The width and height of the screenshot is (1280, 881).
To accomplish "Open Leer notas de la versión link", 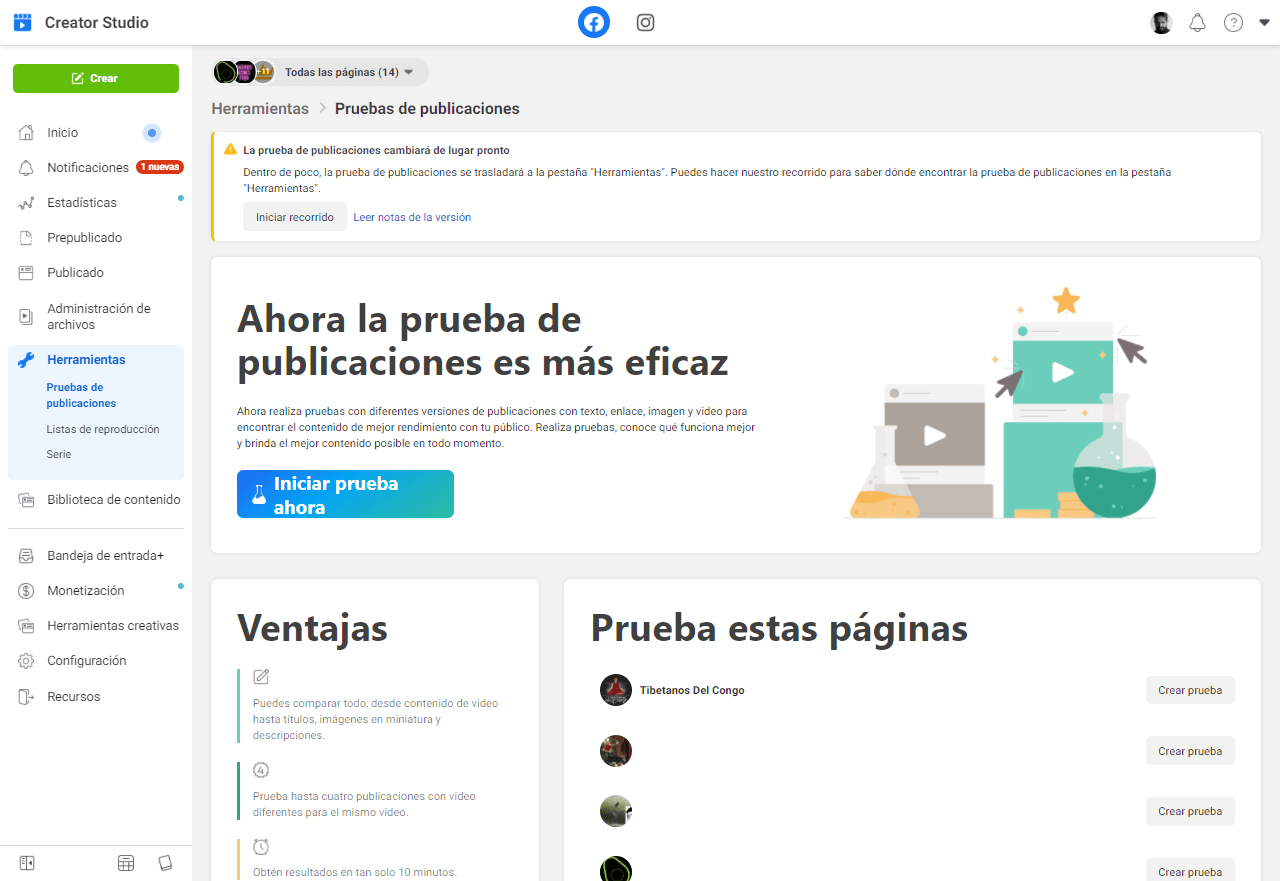I will pos(412,216).
